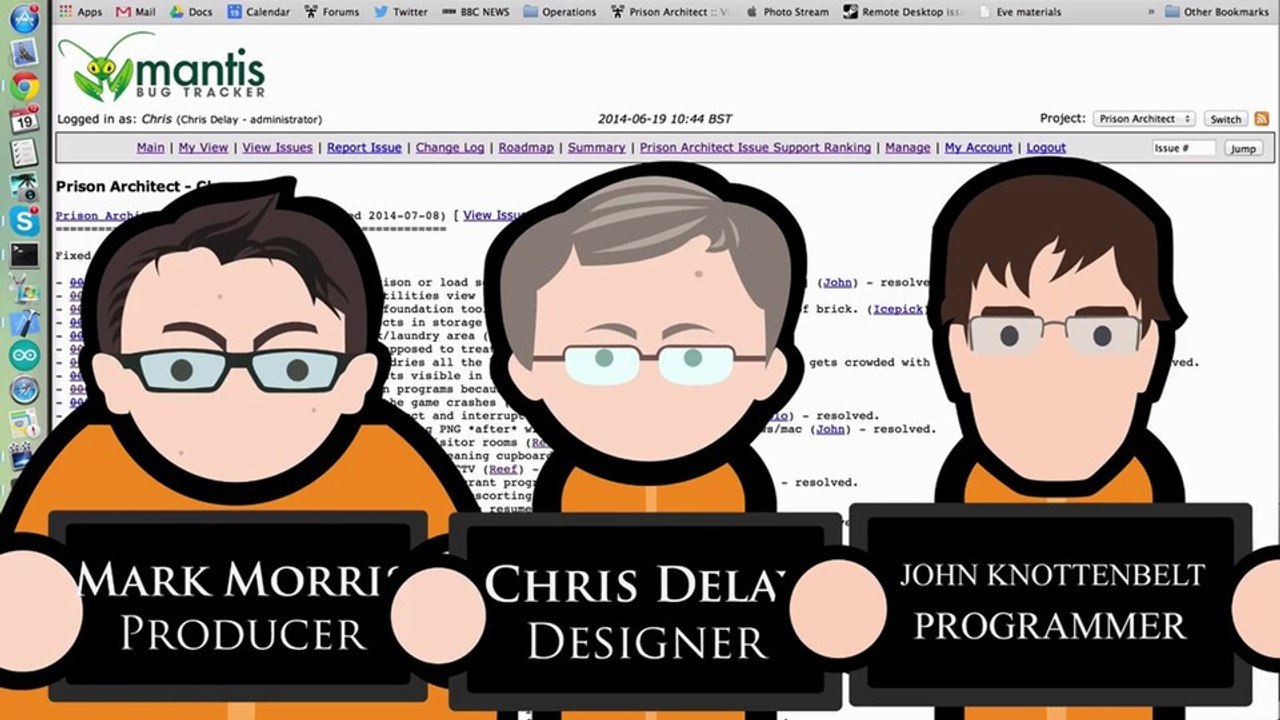The image size is (1280, 720).
Task: Launch Google Chrome from the dock
Action: pos(24,85)
